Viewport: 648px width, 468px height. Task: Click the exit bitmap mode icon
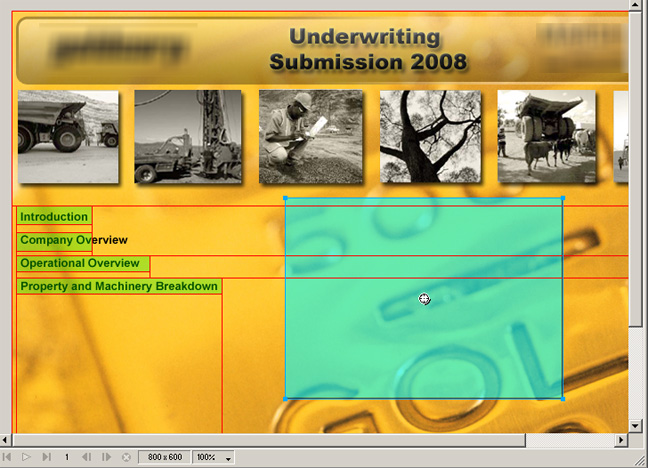tap(126, 457)
